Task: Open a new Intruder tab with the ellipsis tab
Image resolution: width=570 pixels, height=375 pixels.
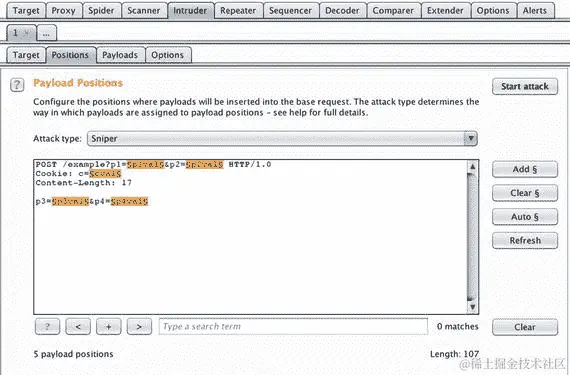Action: [47, 33]
